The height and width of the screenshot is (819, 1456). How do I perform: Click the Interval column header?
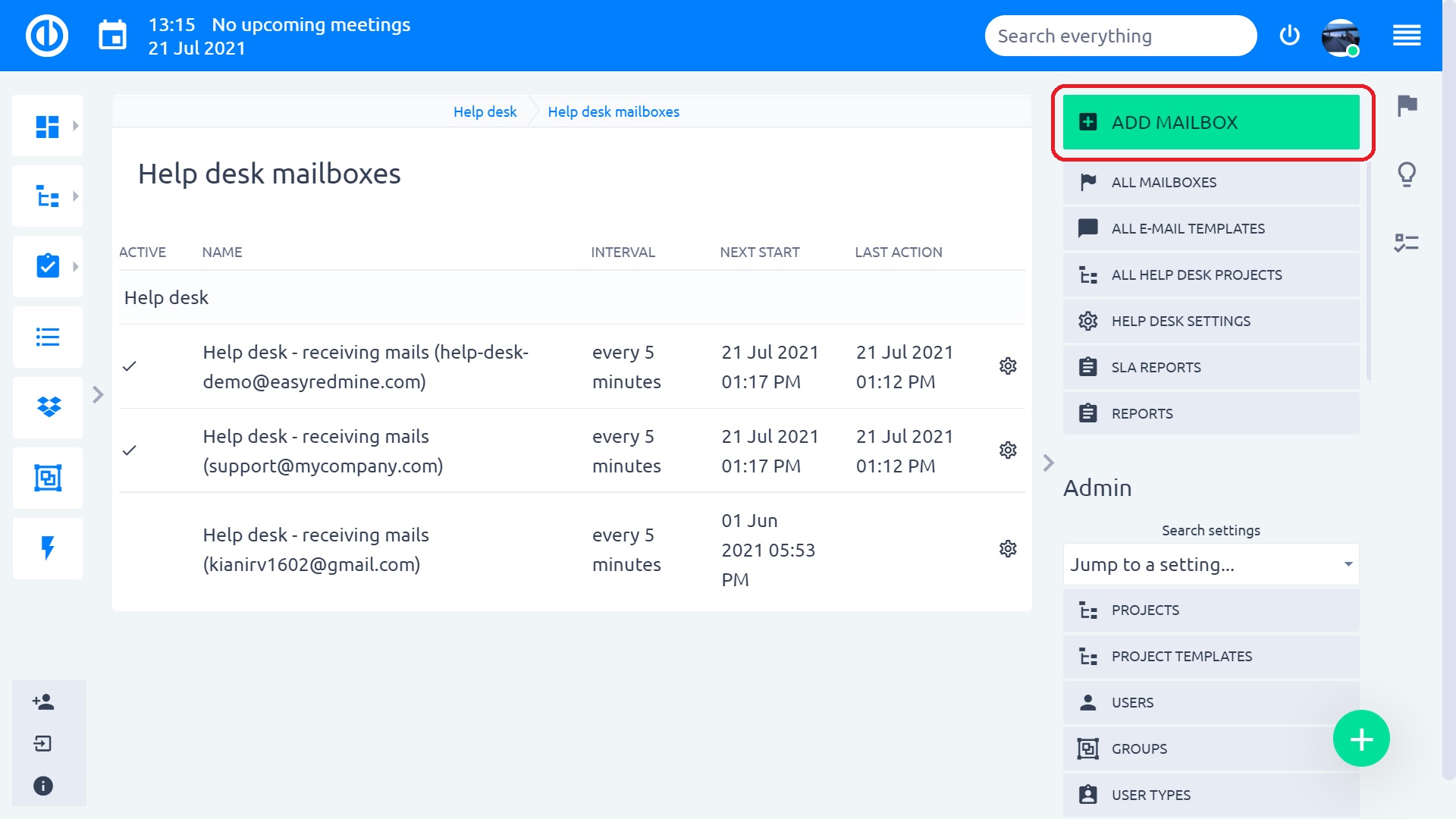[x=623, y=252]
